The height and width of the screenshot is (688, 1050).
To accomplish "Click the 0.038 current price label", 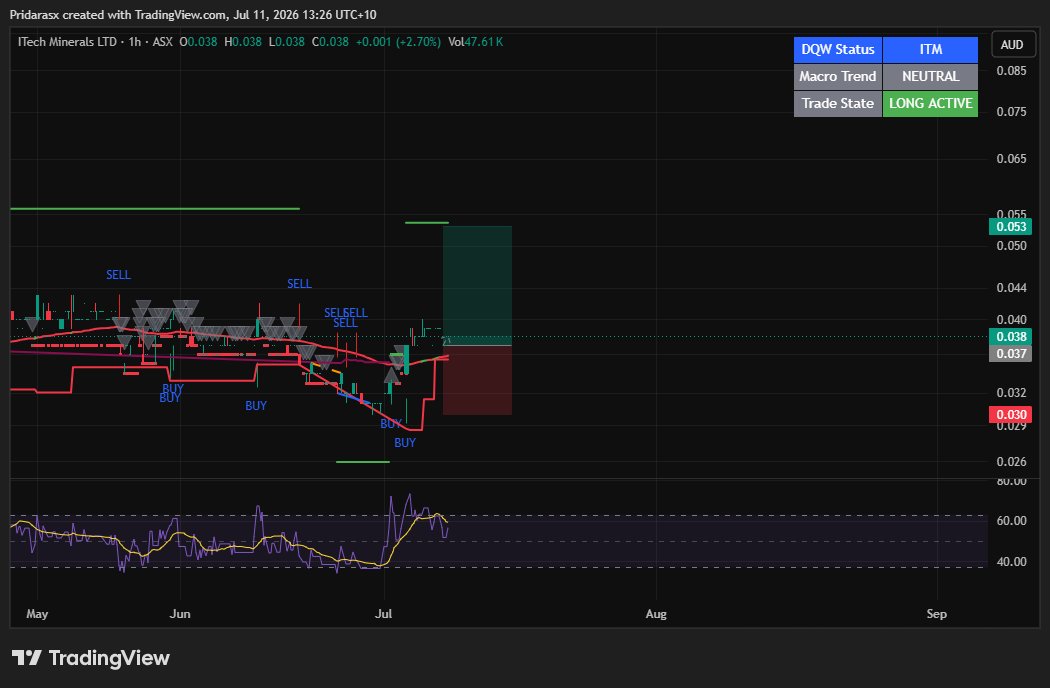I will (x=1010, y=337).
